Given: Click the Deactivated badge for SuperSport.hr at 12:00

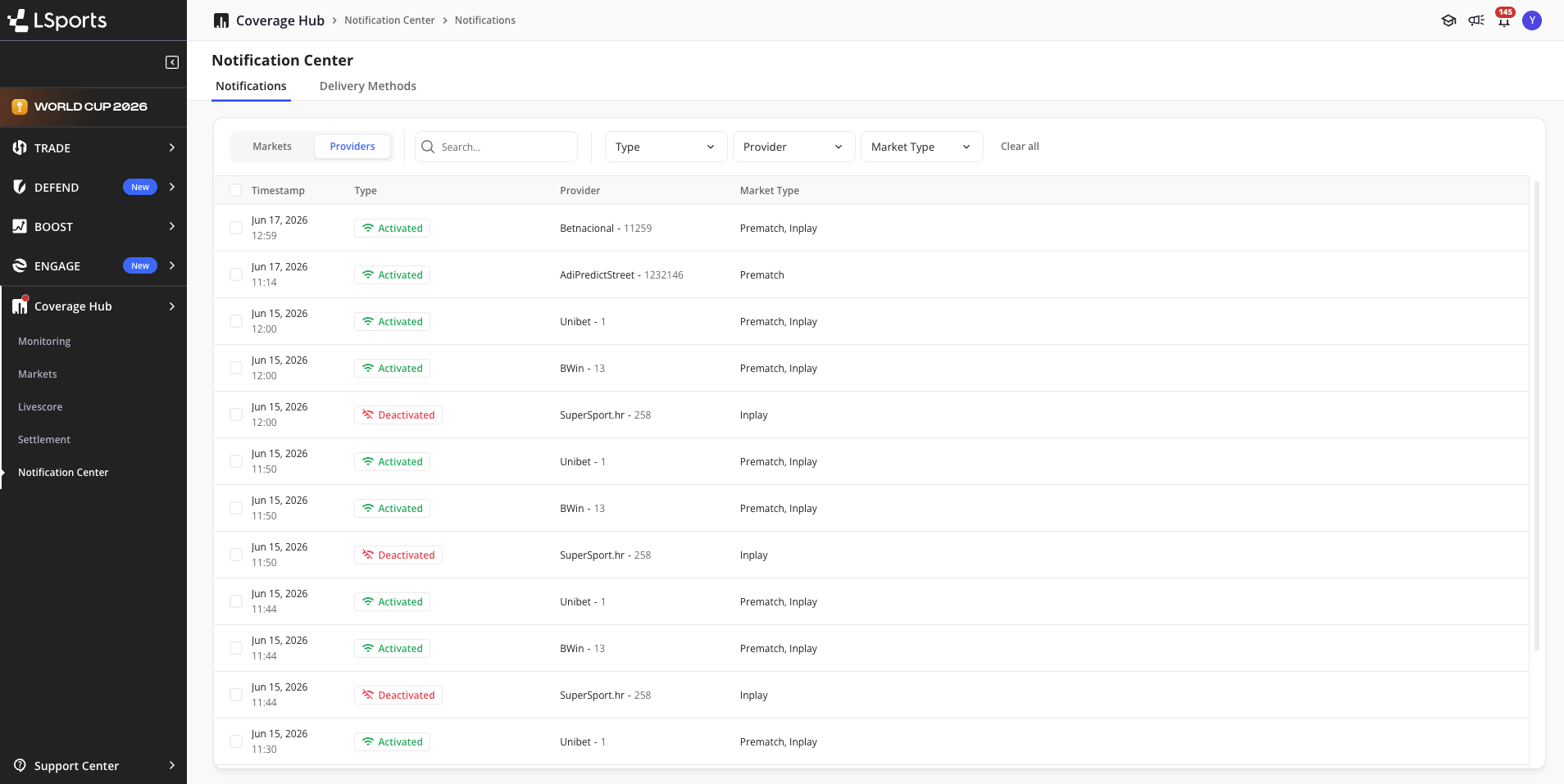Looking at the screenshot, I should click(398, 415).
